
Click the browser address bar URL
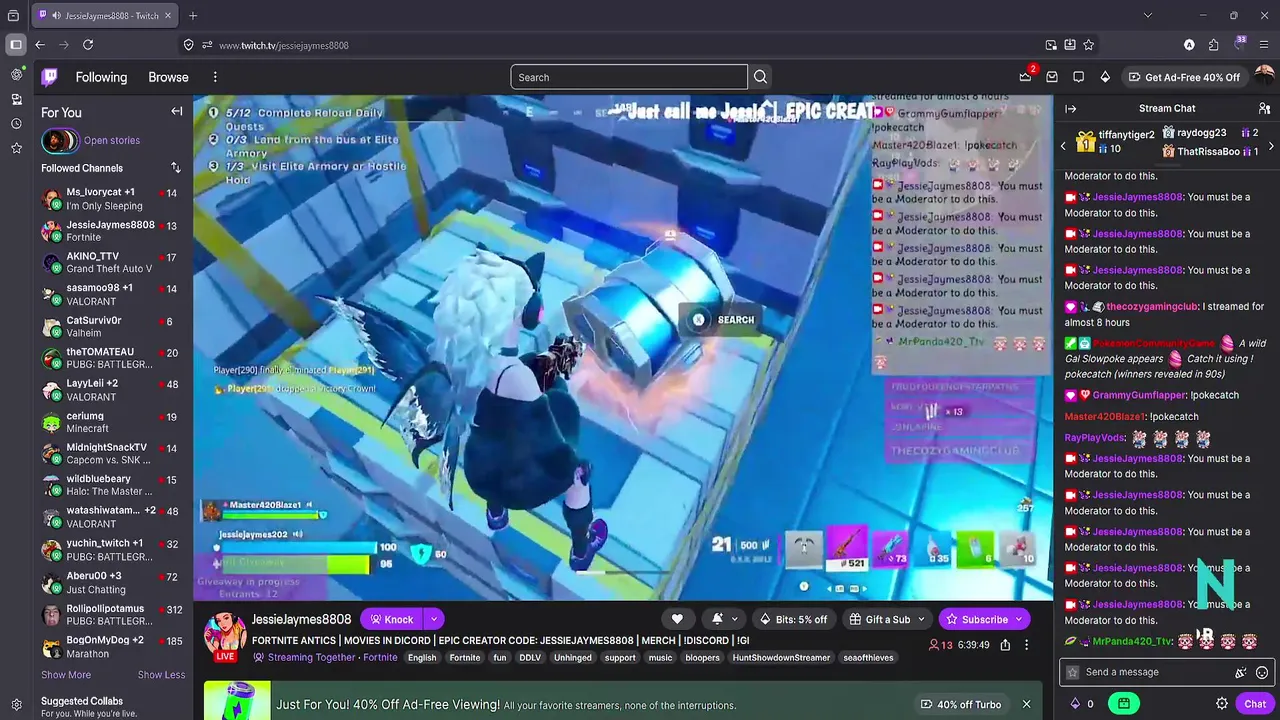(283, 45)
